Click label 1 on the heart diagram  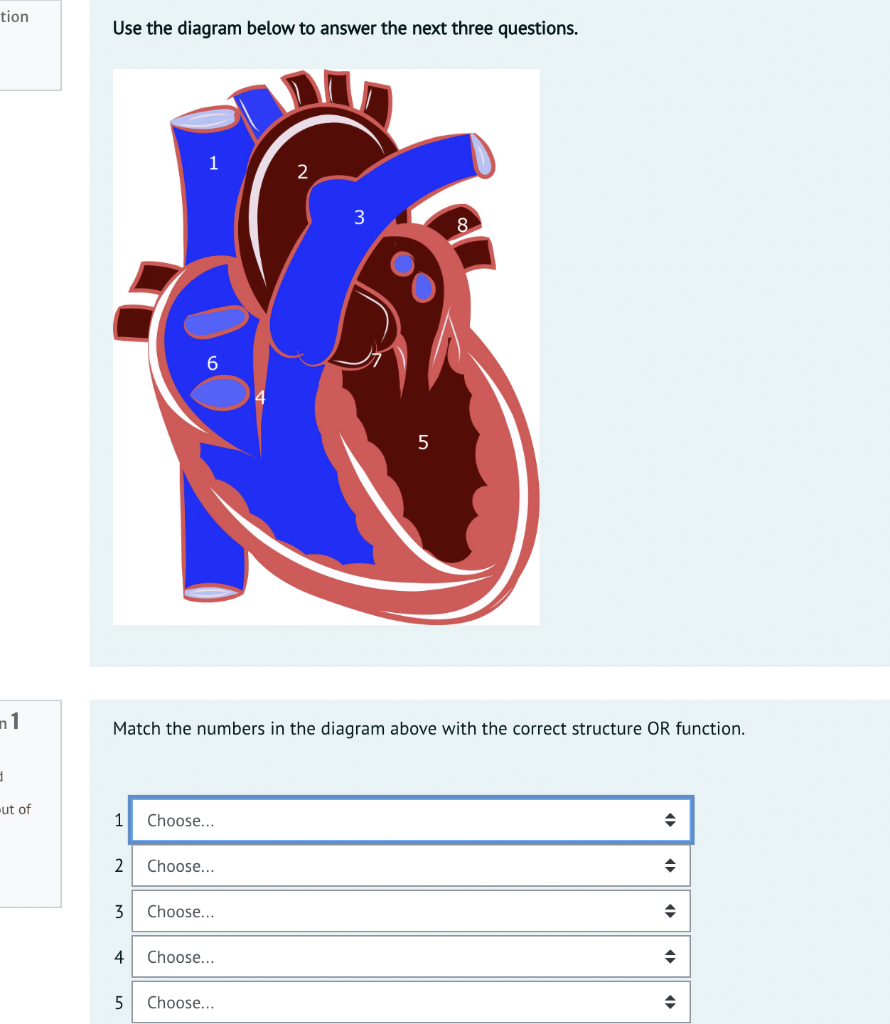214,163
